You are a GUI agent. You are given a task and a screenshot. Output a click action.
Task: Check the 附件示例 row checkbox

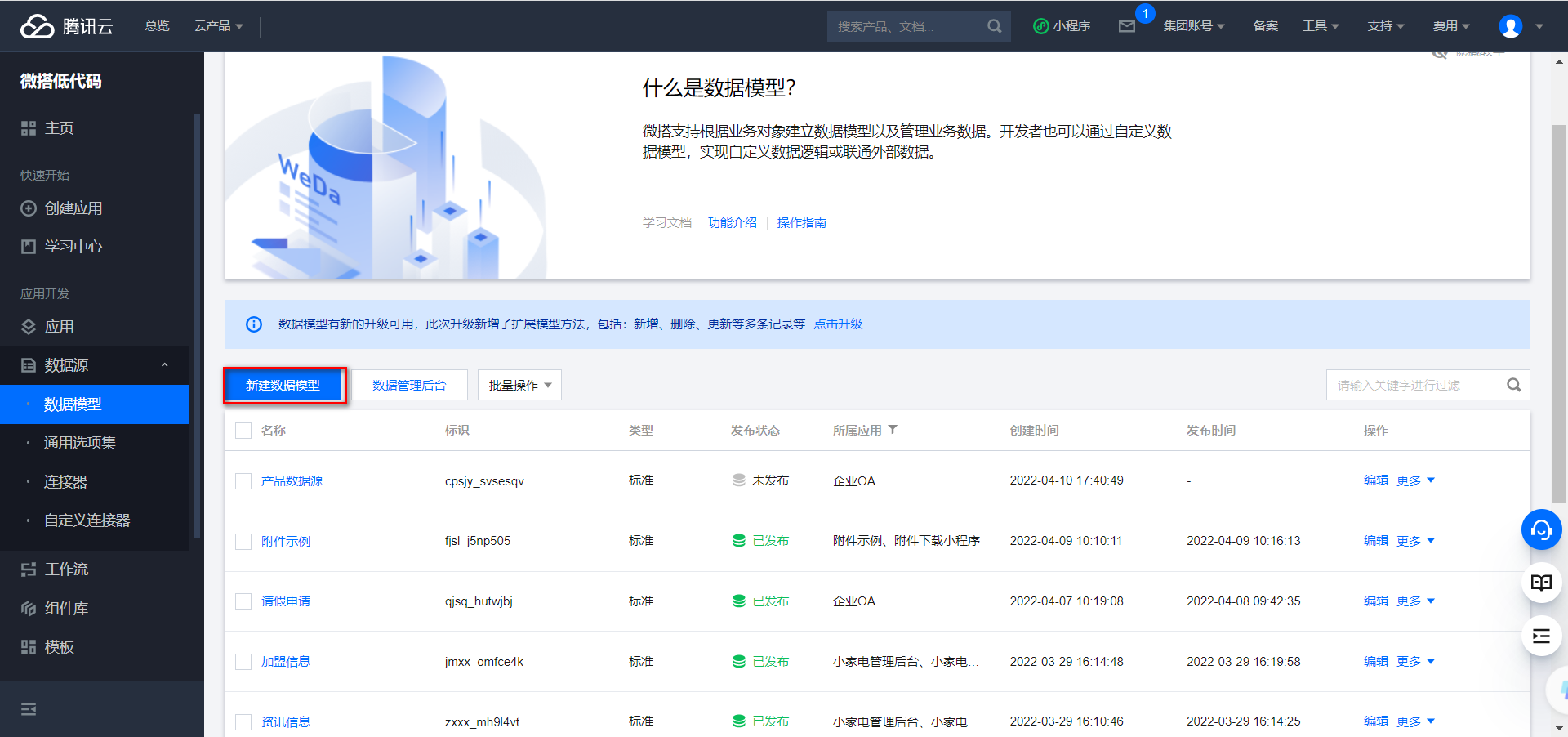(x=243, y=542)
